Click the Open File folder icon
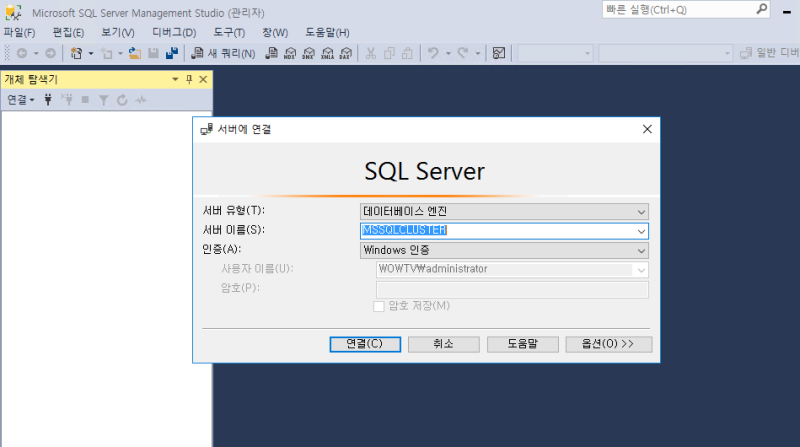Screen dimensions: 800x447 click(x=135, y=53)
